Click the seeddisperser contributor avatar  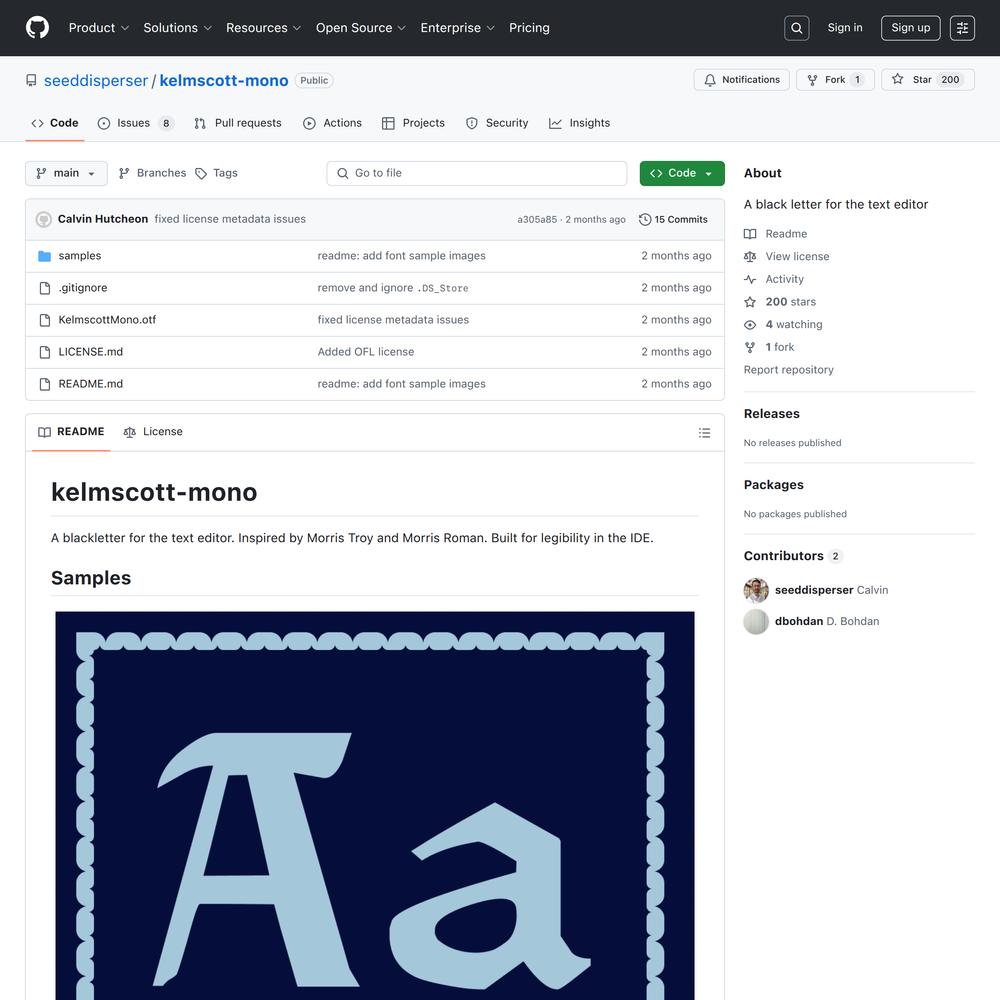756,590
